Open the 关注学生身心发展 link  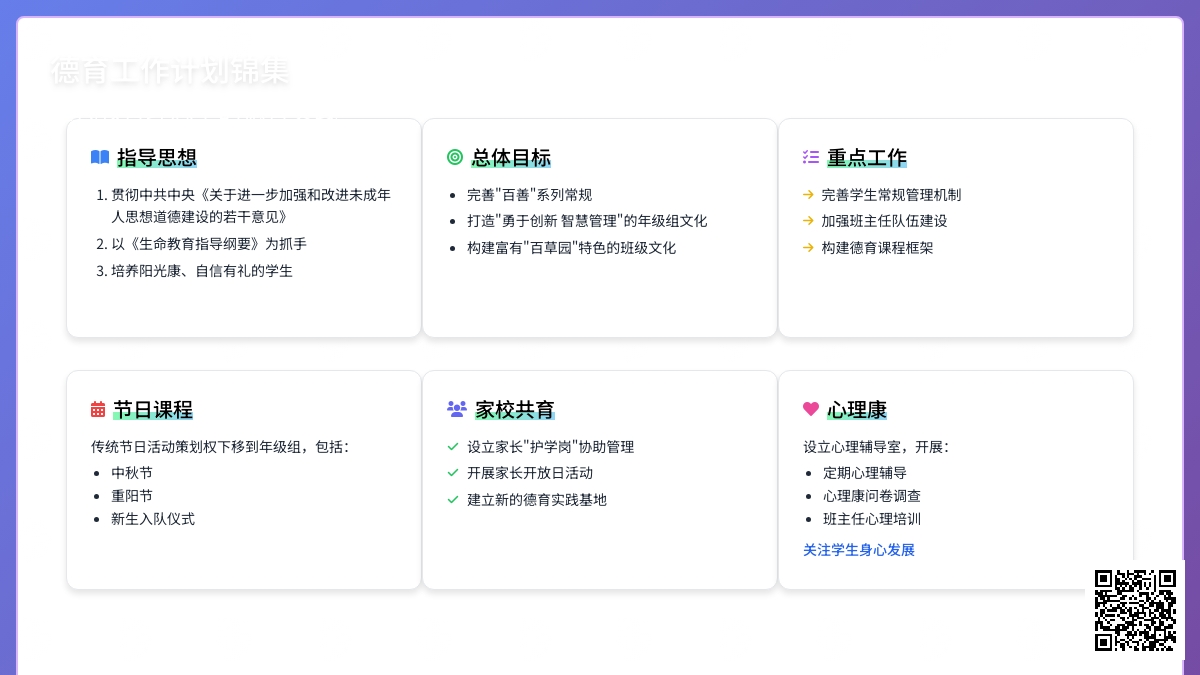point(859,550)
